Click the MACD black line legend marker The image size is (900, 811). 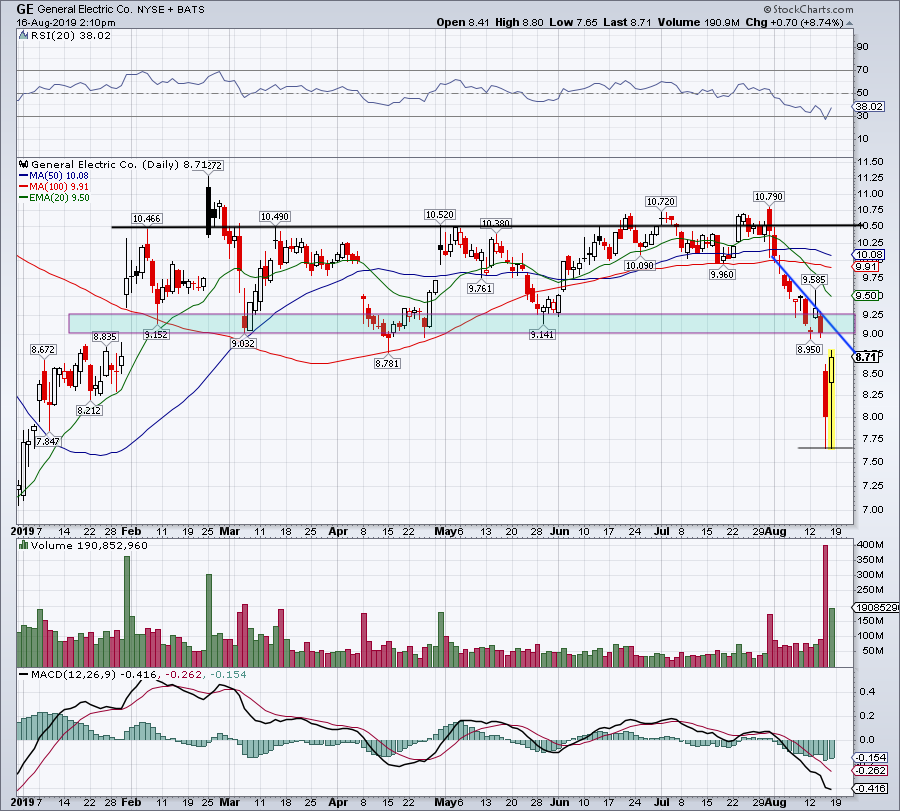(x=24, y=675)
